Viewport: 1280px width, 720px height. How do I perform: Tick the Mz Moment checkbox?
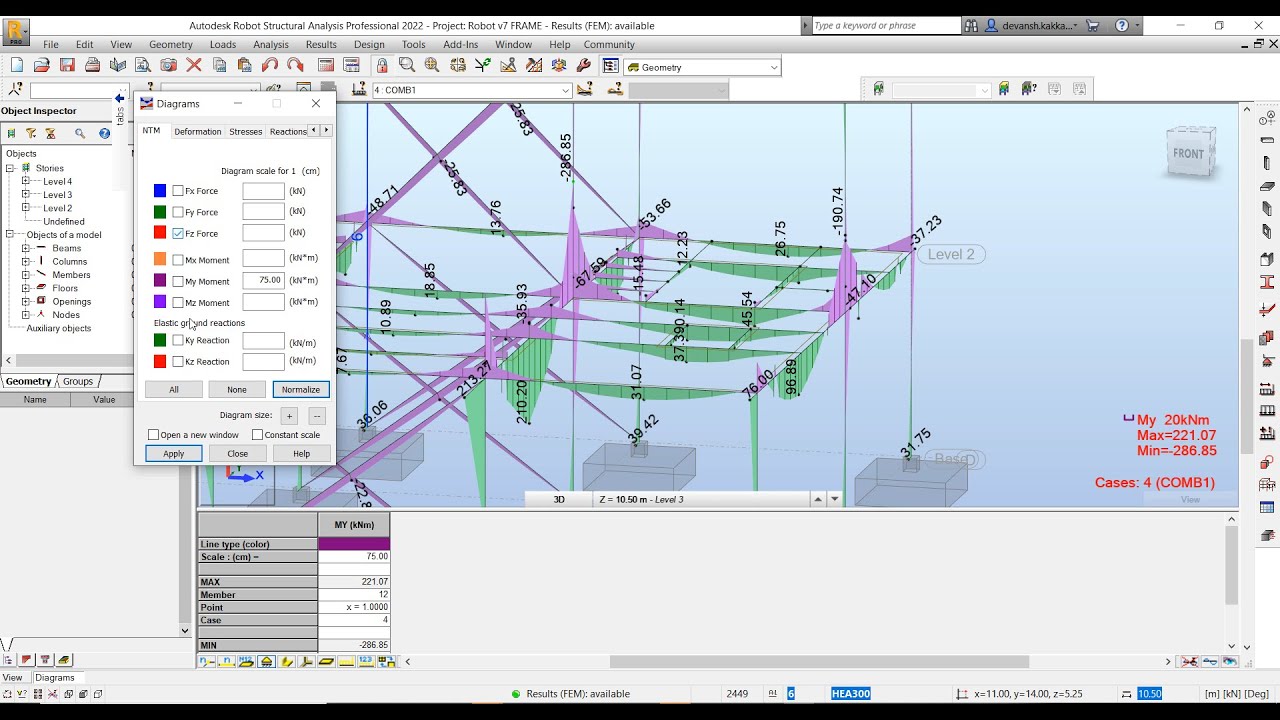point(178,302)
